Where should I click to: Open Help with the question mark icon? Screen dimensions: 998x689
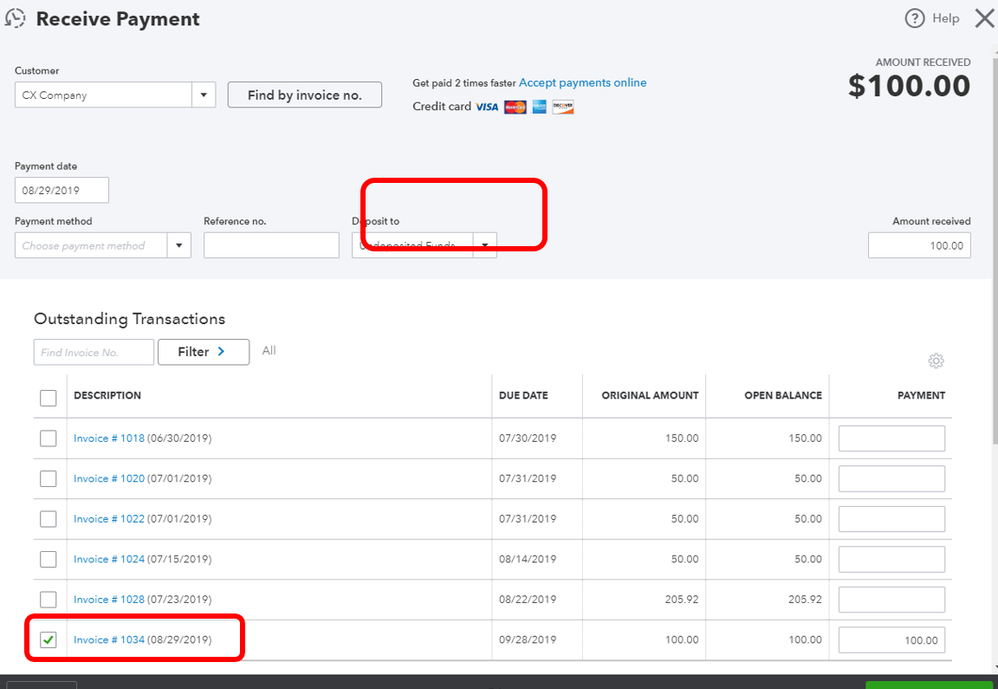[914, 18]
